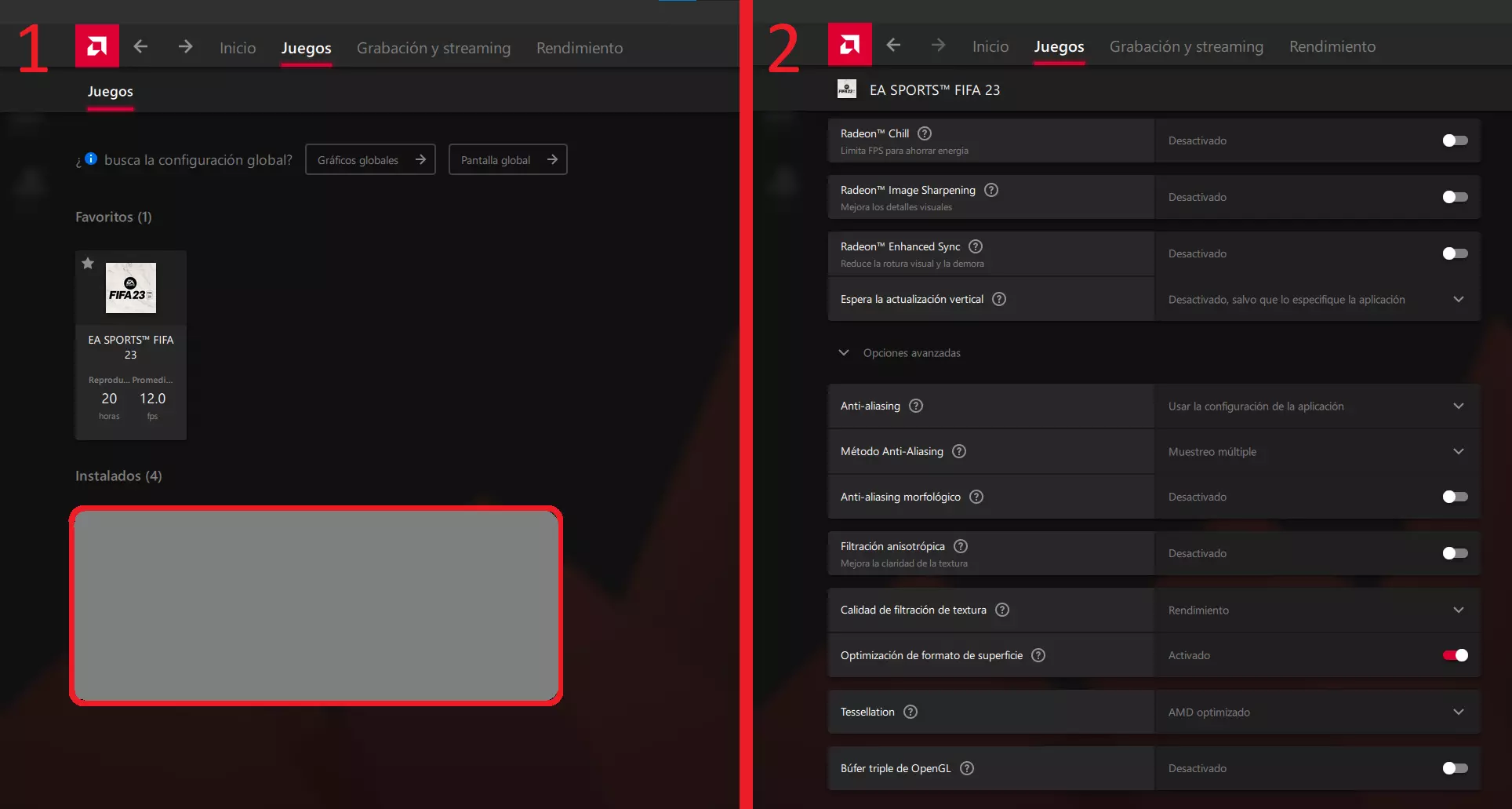Viewport: 1512px width, 809px height.
Task: Show help for Espera la actualización vertical
Action: pyautogui.click(x=999, y=299)
